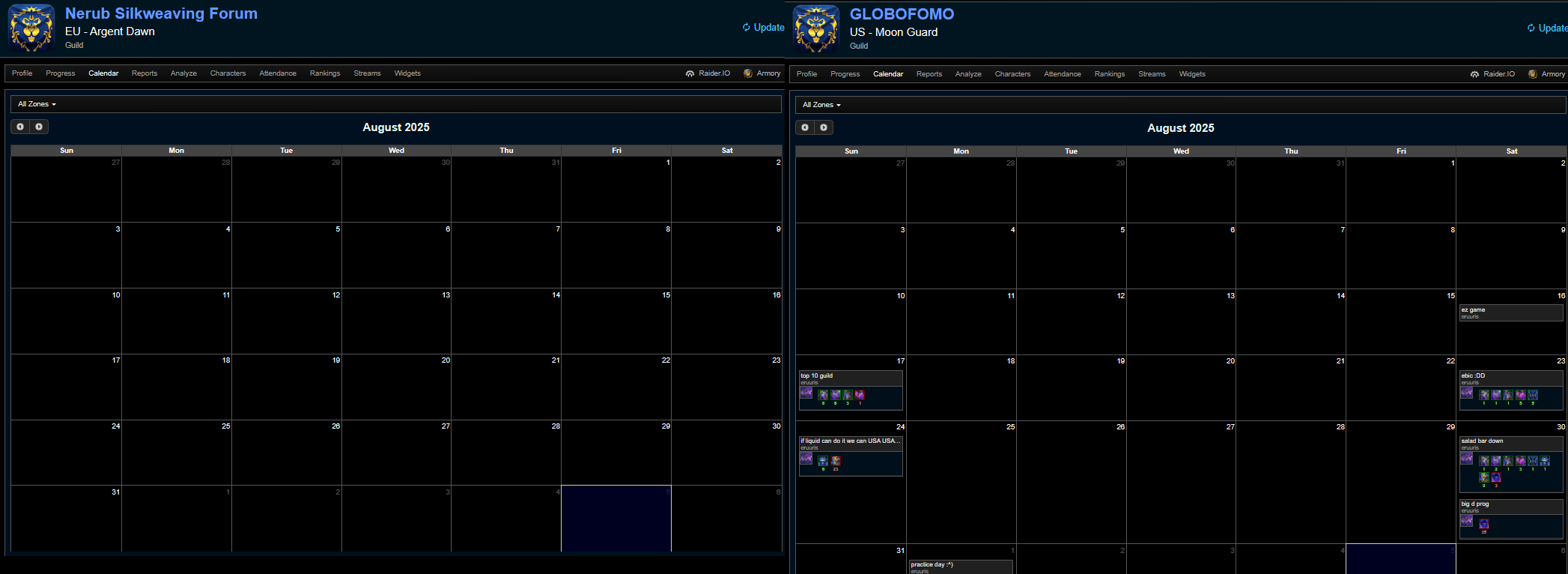1568x574 pixels.
Task: Open the "big d prog" event title
Action: point(1475,504)
